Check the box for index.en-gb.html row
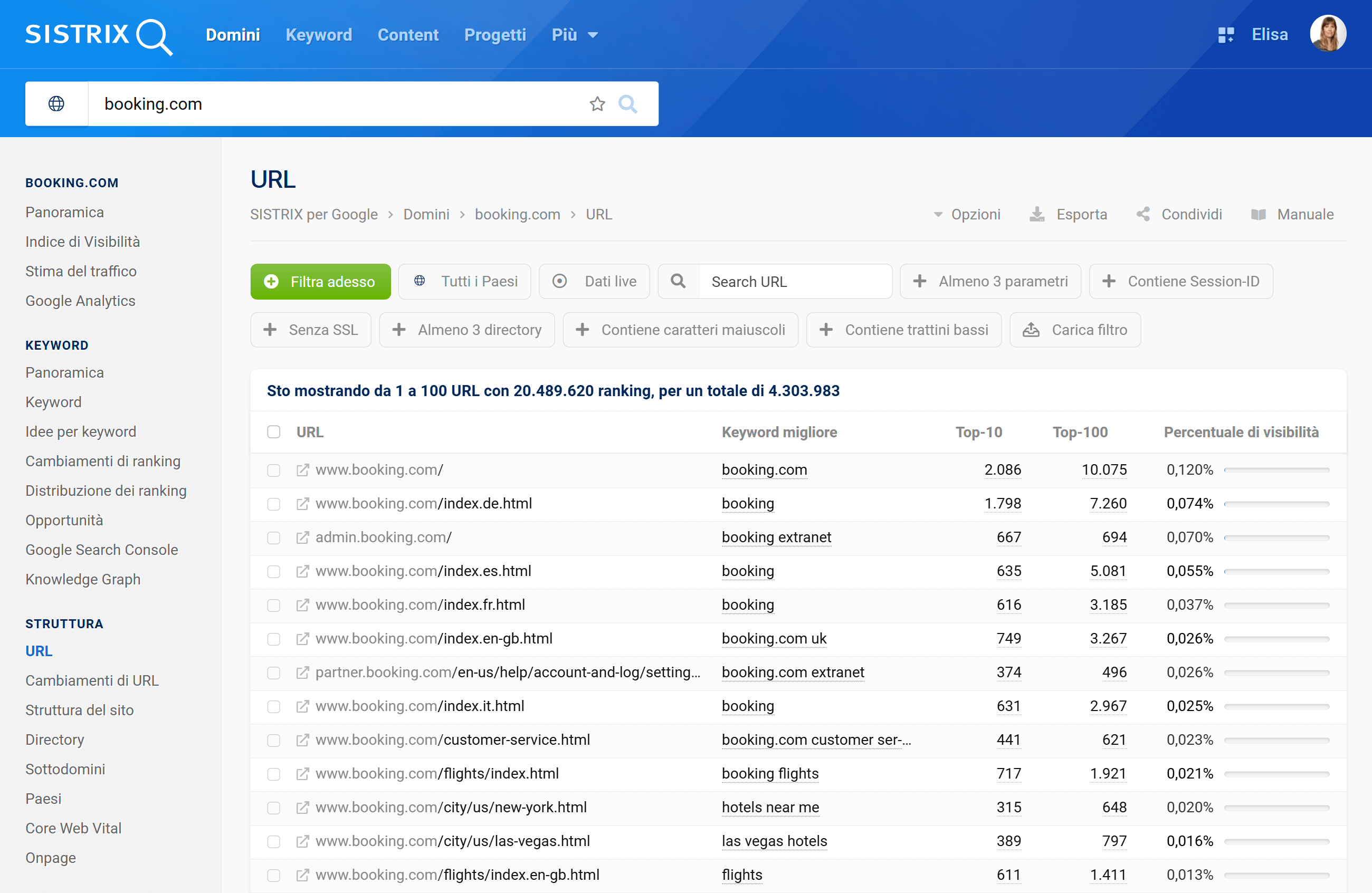The image size is (1372, 893). tap(274, 639)
